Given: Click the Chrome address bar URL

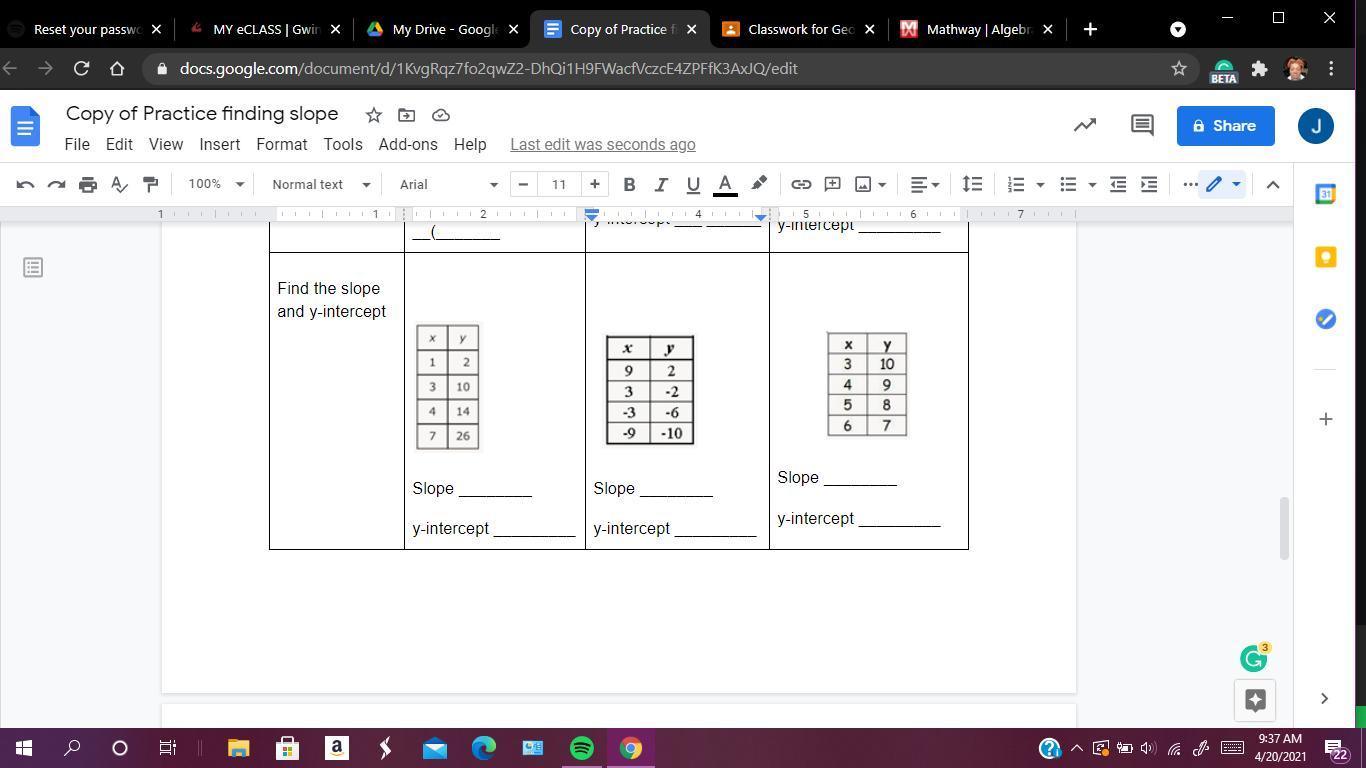Looking at the screenshot, I should [488, 68].
